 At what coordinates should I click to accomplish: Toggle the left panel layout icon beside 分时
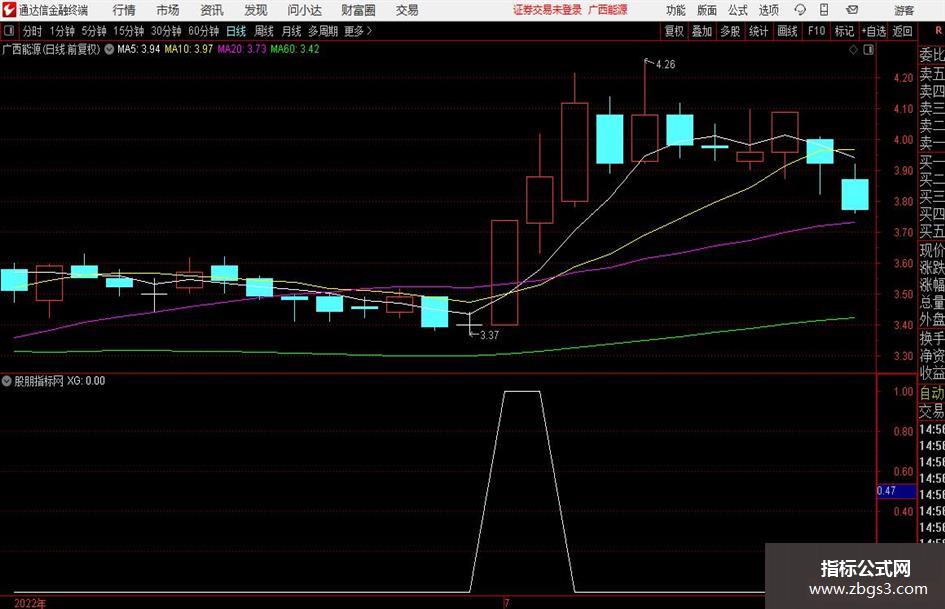point(8,31)
